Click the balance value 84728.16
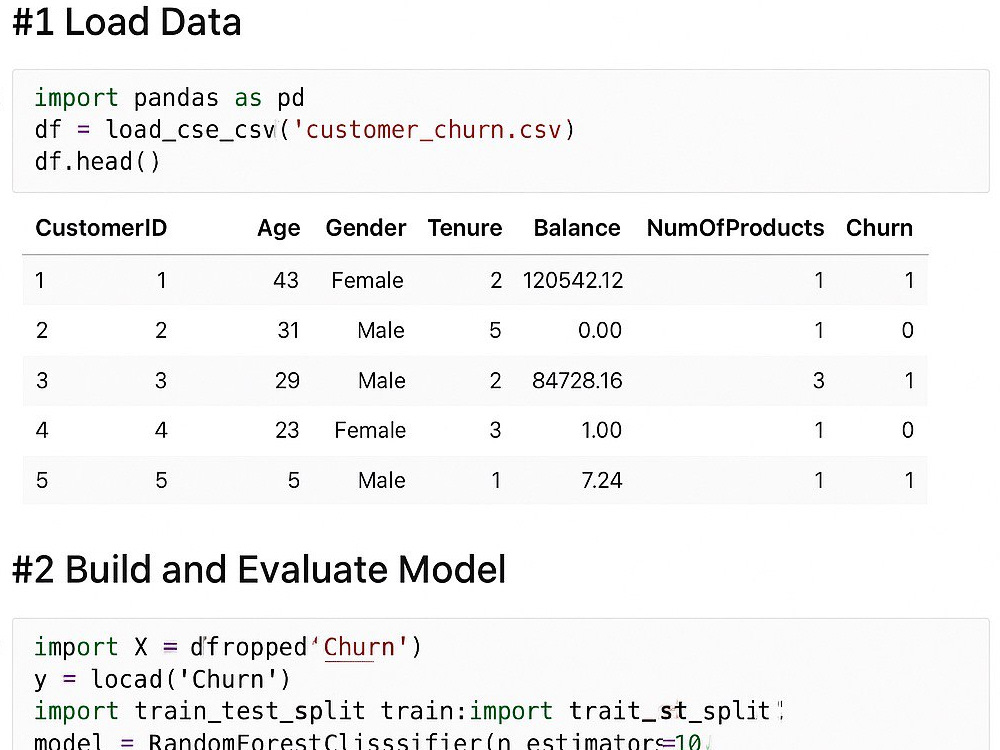The image size is (1000, 750). [577, 380]
